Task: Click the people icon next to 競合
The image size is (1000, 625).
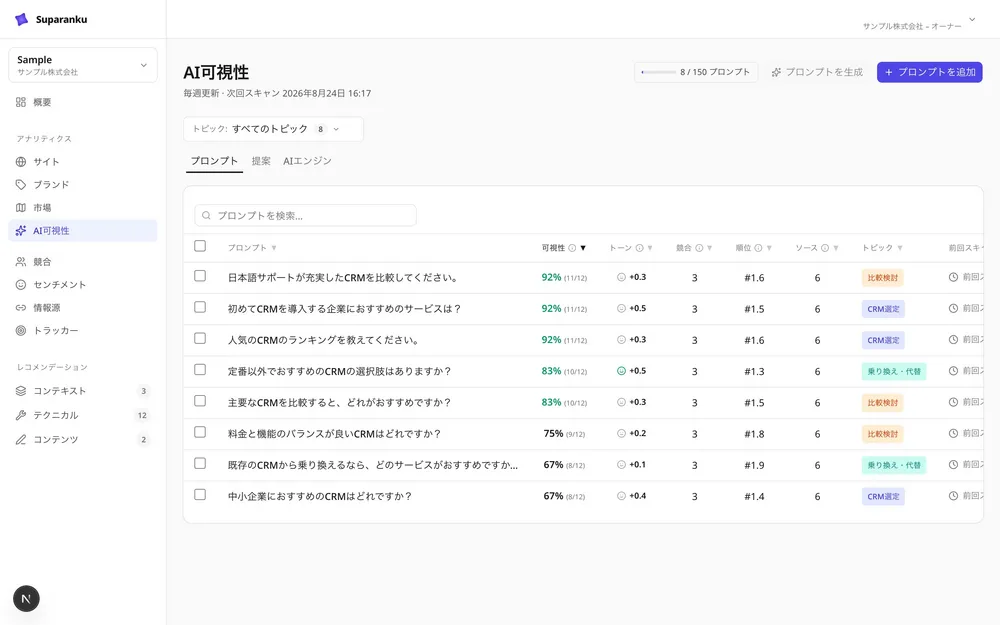Action: pos(21,261)
